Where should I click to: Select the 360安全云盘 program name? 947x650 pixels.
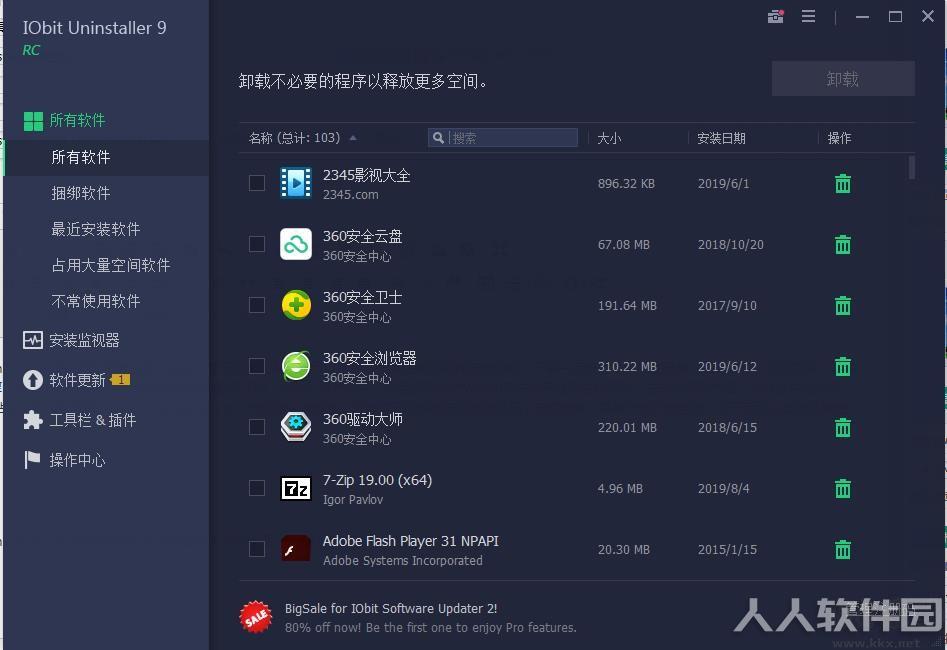(362, 236)
